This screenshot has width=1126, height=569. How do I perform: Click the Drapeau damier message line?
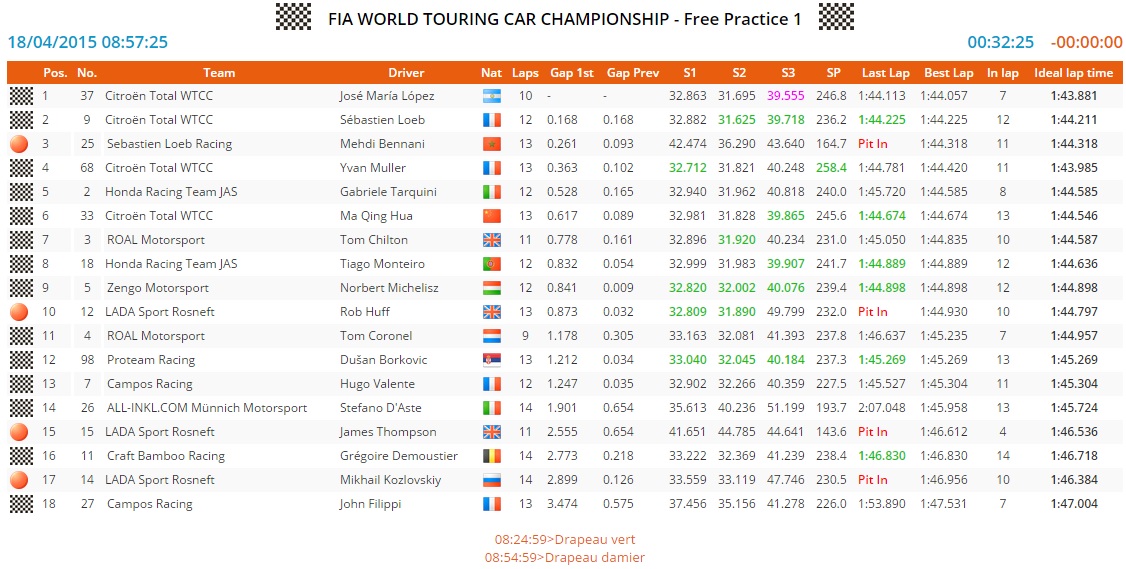point(565,557)
